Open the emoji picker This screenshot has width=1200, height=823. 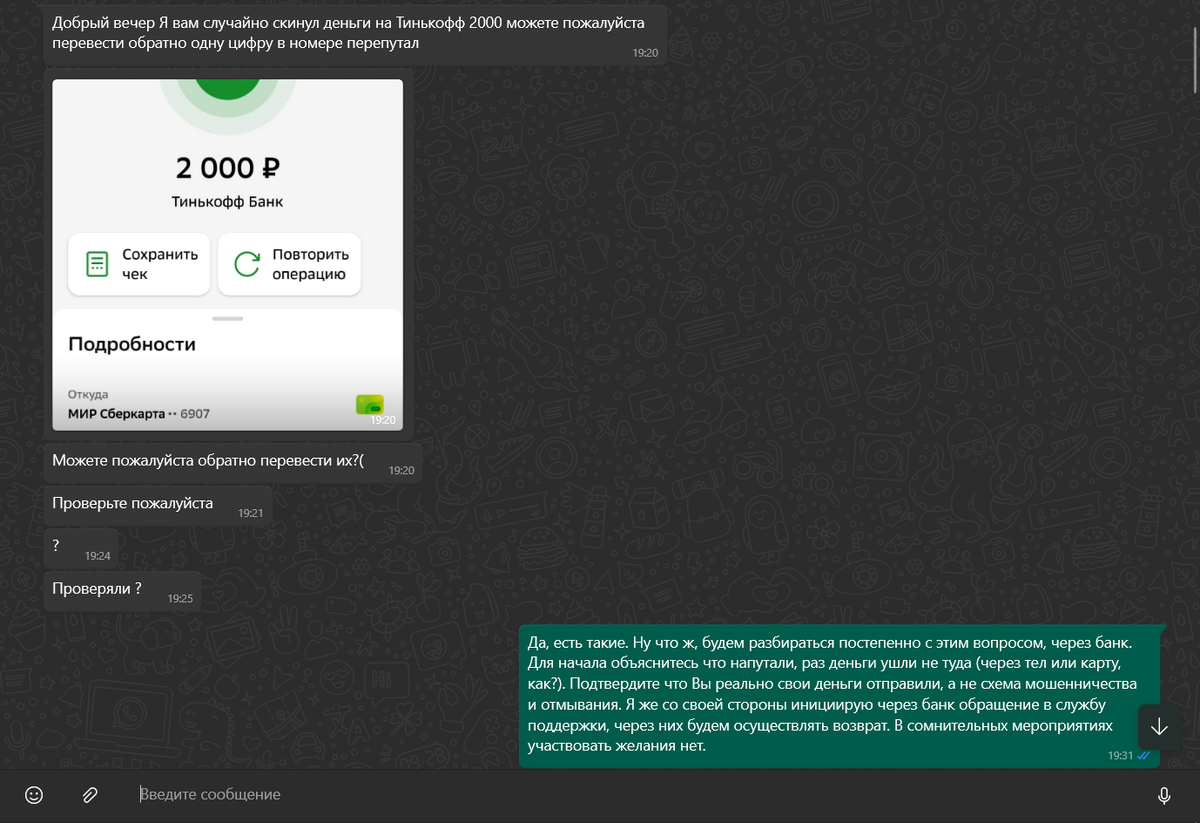pyautogui.click(x=34, y=795)
